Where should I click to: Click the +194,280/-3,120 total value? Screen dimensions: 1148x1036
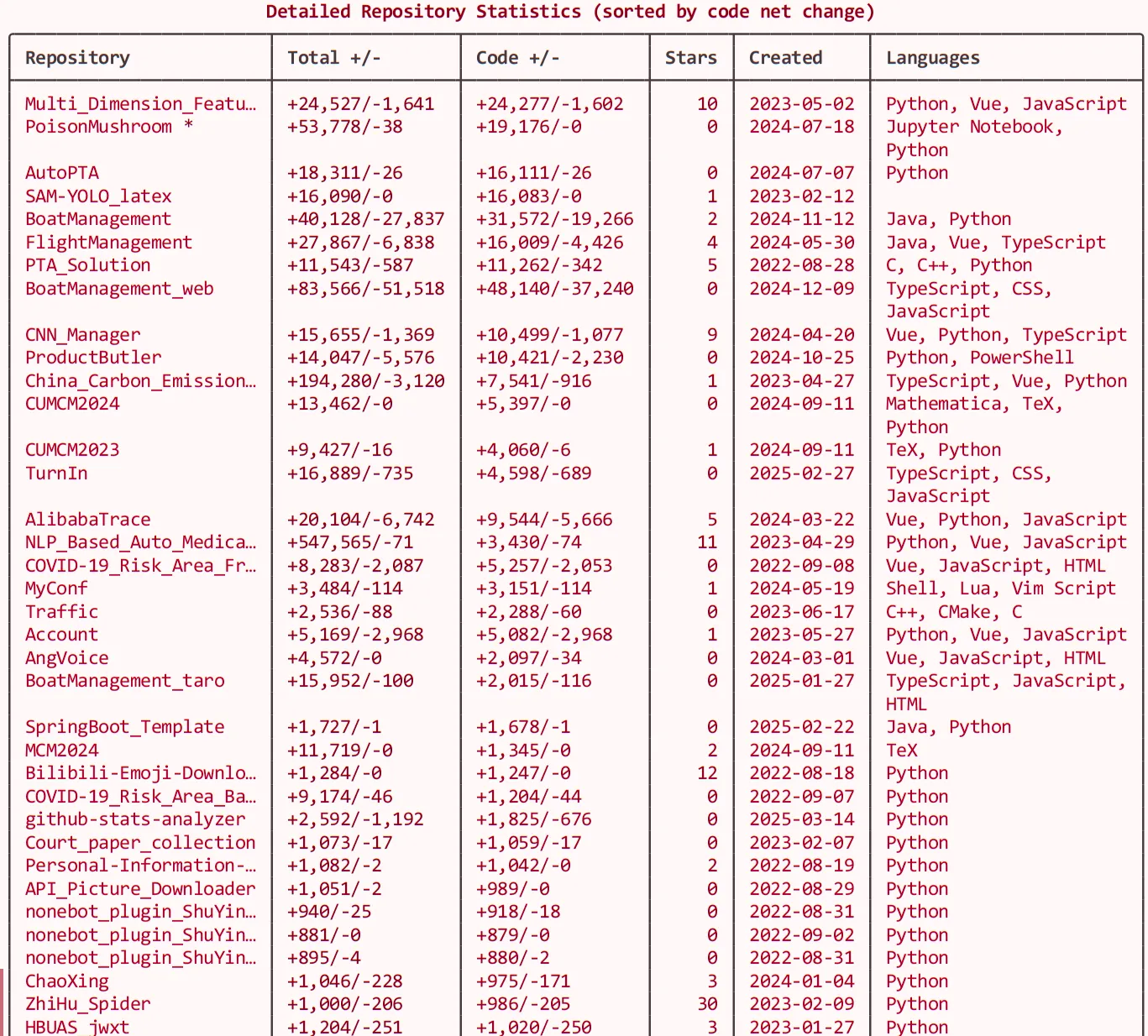[x=366, y=381]
